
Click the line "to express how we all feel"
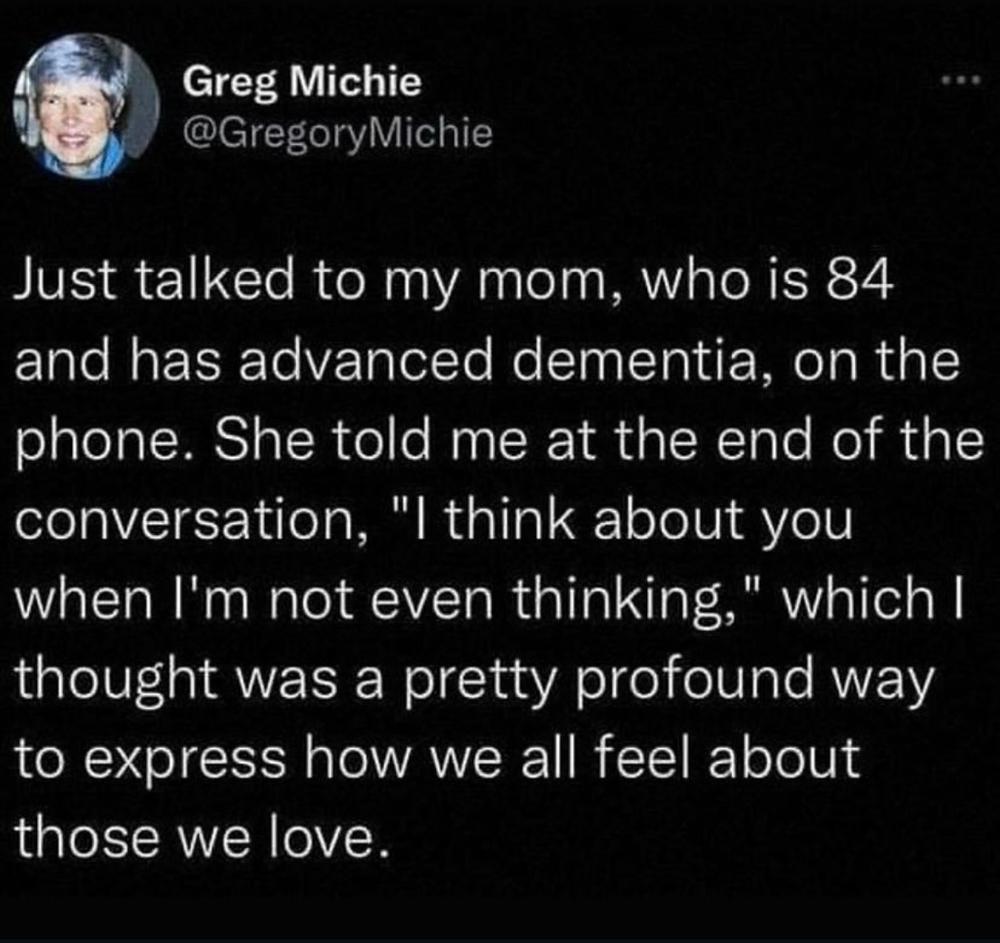(438, 759)
